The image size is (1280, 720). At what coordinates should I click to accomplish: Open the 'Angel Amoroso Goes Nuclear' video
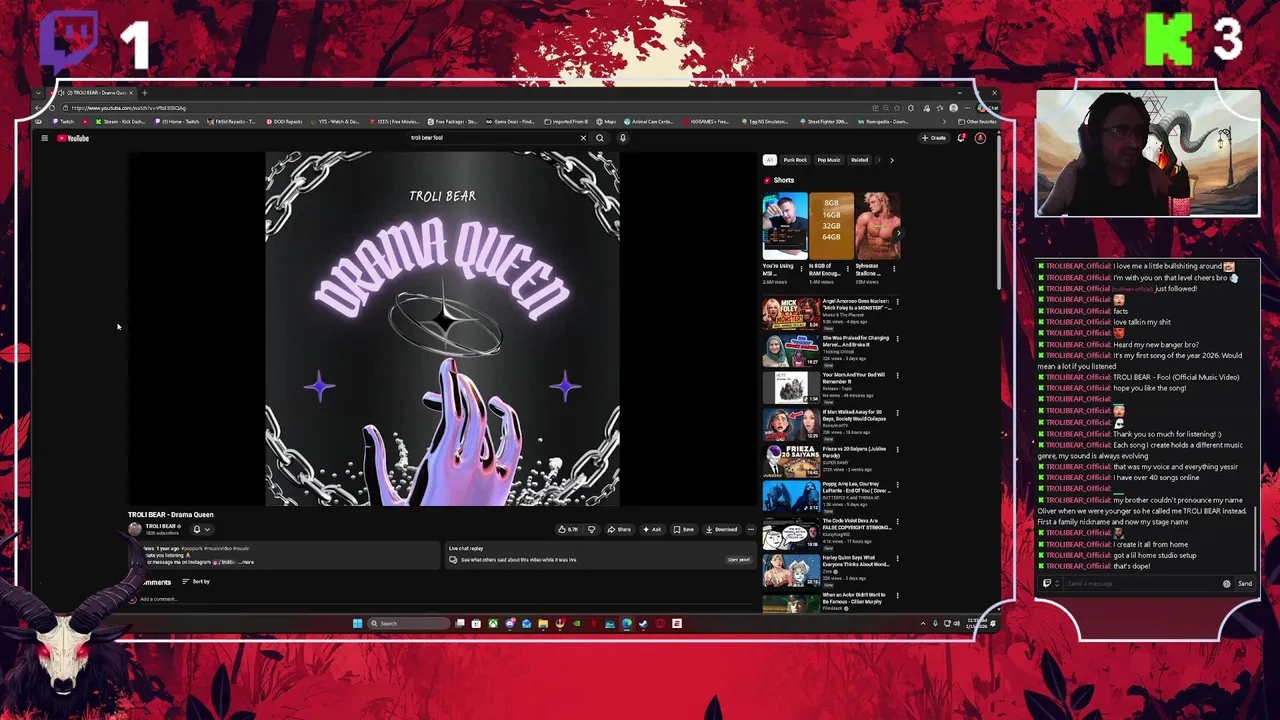point(791,313)
